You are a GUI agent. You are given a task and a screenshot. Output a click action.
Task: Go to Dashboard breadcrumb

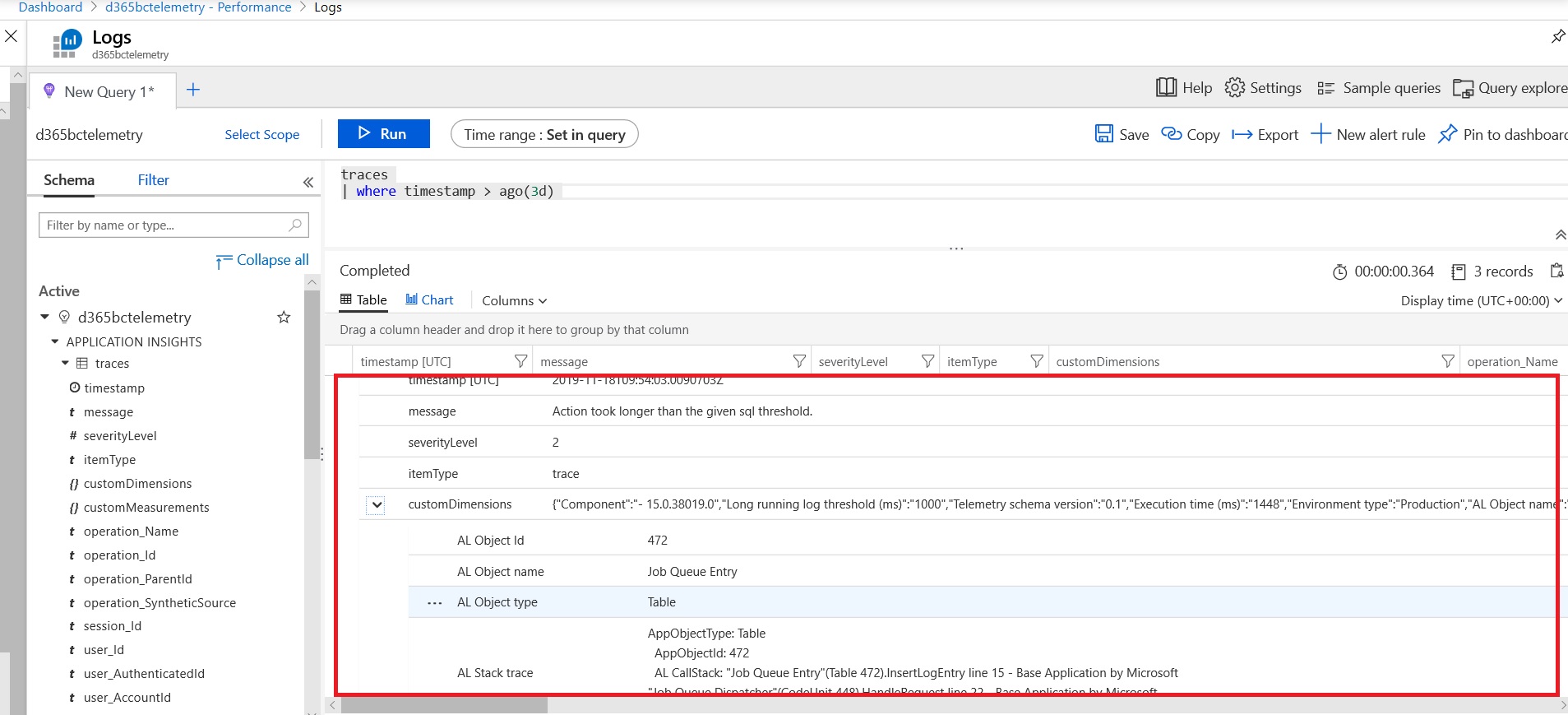[50, 7]
